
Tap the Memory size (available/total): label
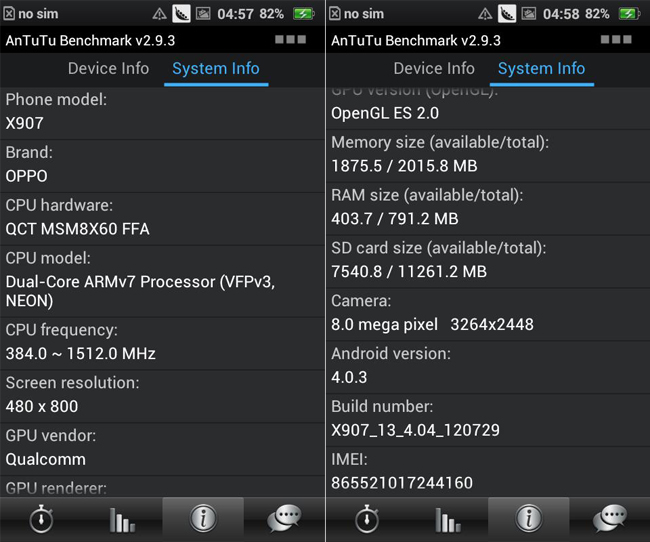tap(440, 142)
